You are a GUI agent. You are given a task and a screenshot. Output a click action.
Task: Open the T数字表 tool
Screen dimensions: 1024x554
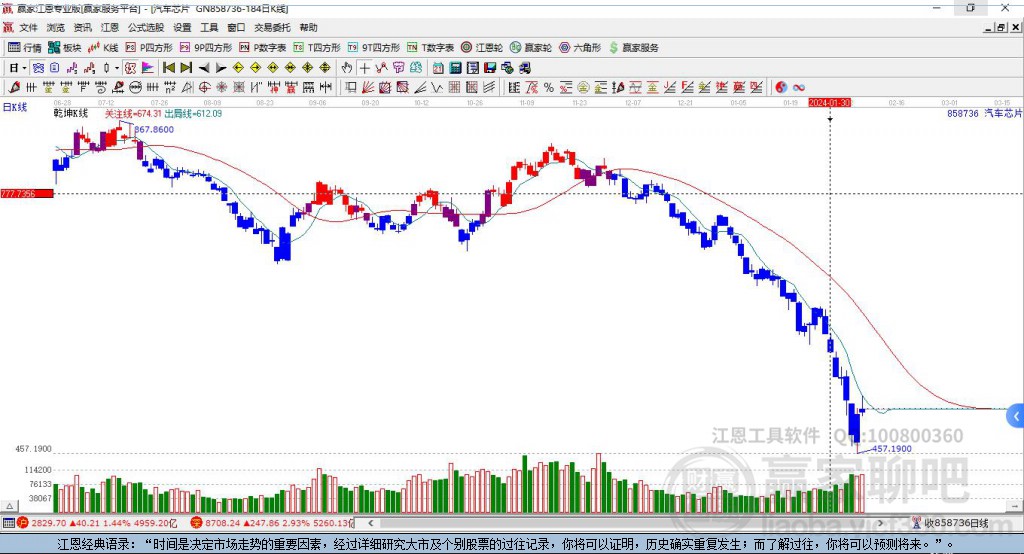click(430, 48)
